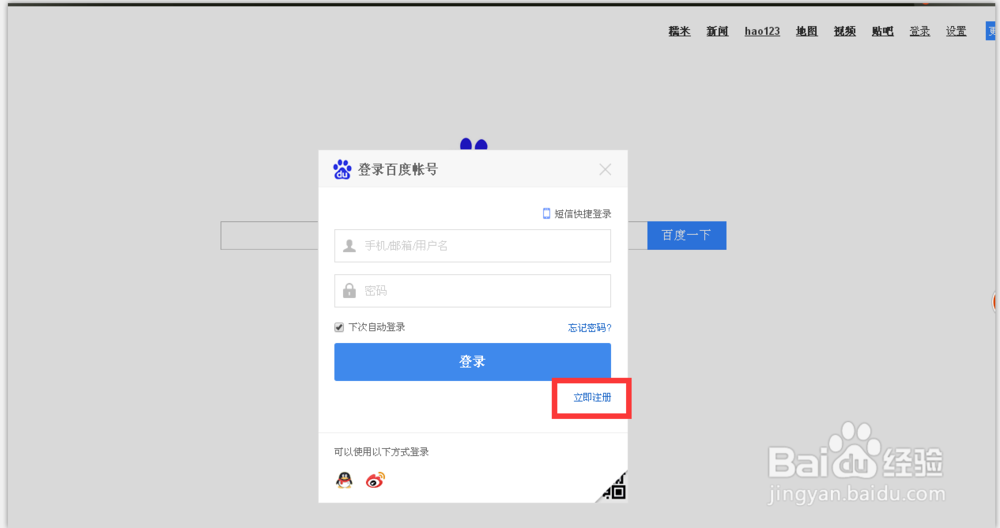Viewport: 1000px width, 528px height.
Task: Open the hao123 link
Action: point(762,31)
